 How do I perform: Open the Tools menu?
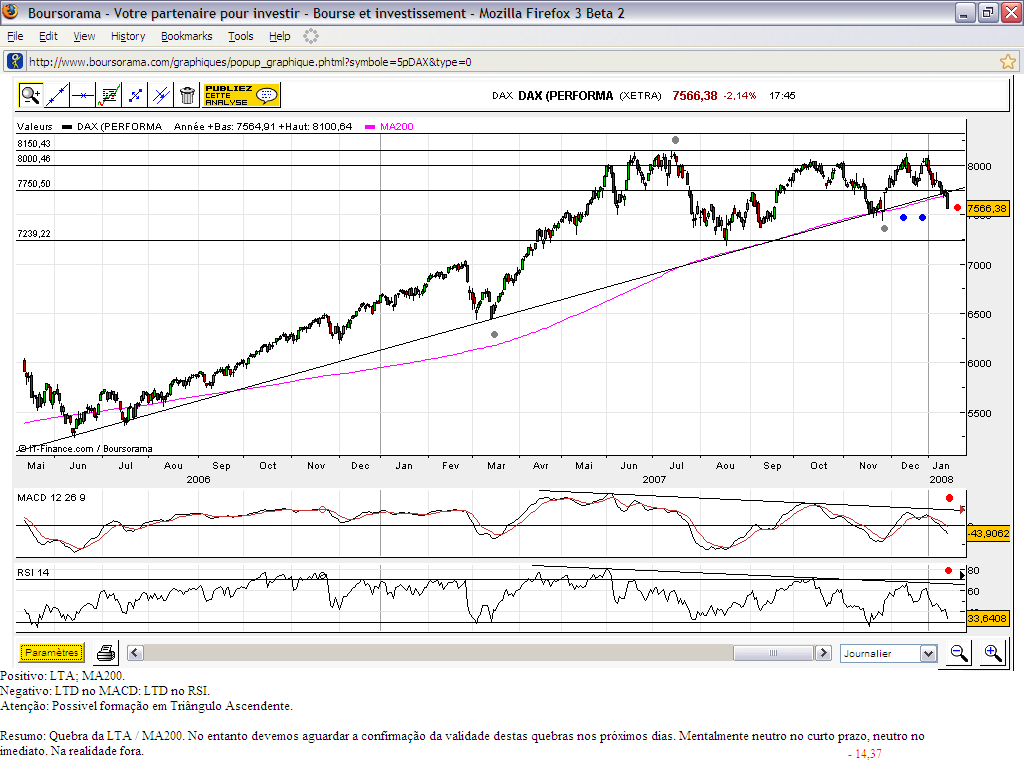tap(241, 37)
